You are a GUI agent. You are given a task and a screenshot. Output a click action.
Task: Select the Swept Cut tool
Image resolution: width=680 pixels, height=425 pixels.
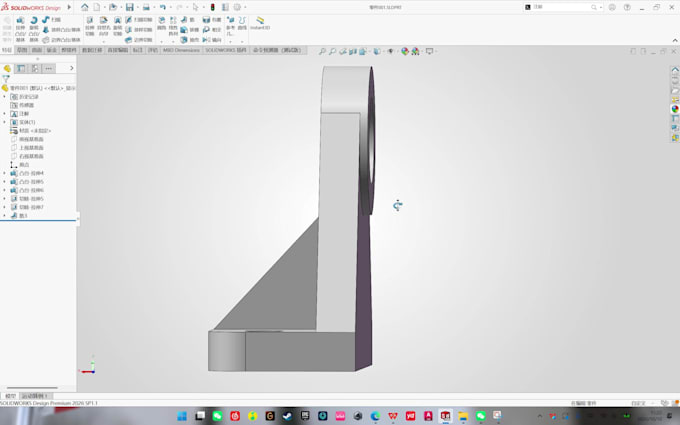(139, 20)
